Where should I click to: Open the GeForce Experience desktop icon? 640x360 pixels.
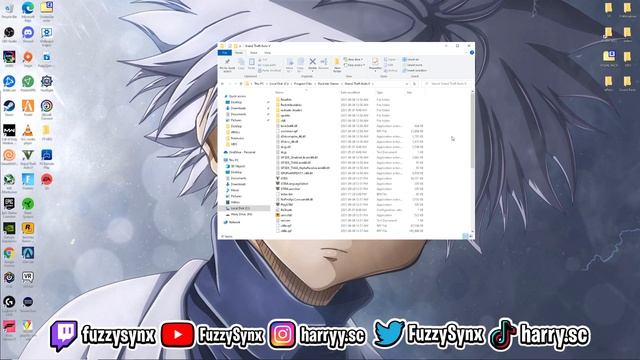(x=9, y=231)
